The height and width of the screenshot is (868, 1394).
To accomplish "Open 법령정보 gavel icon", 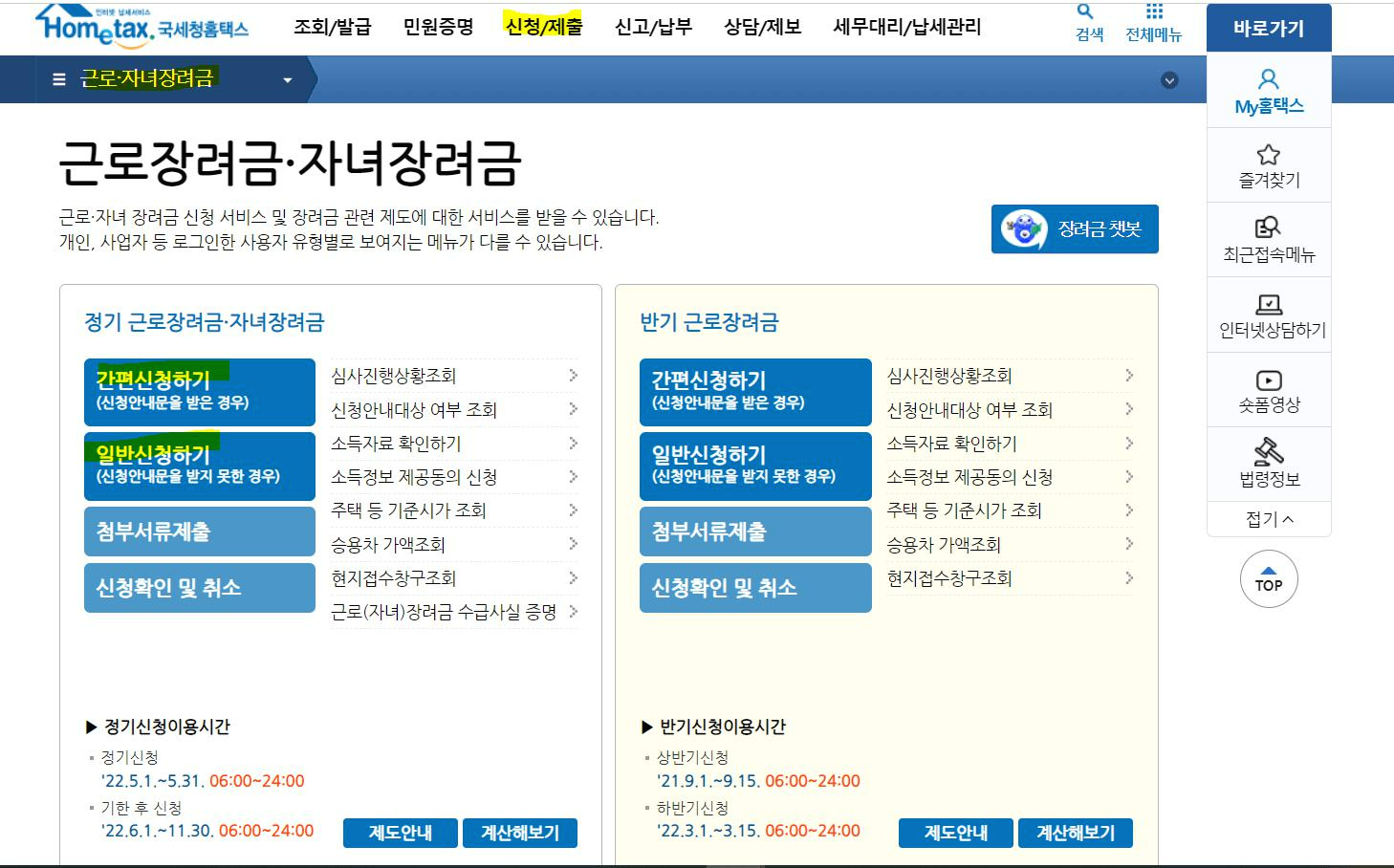I will point(1269,451).
